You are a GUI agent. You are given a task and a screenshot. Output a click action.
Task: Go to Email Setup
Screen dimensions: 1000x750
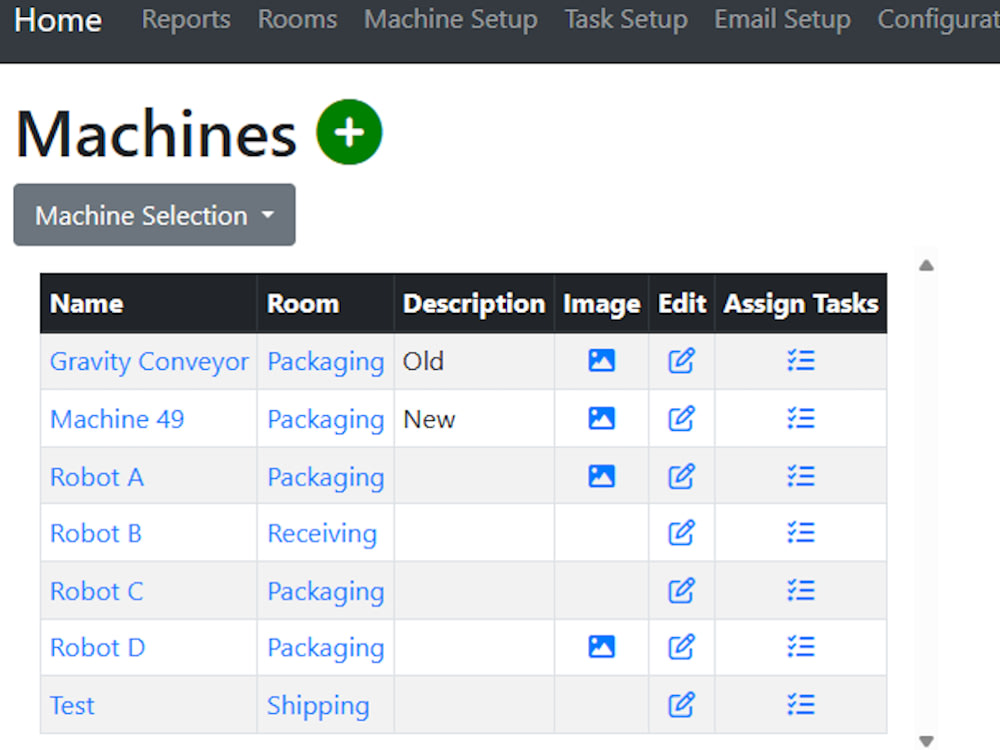point(782,19)
